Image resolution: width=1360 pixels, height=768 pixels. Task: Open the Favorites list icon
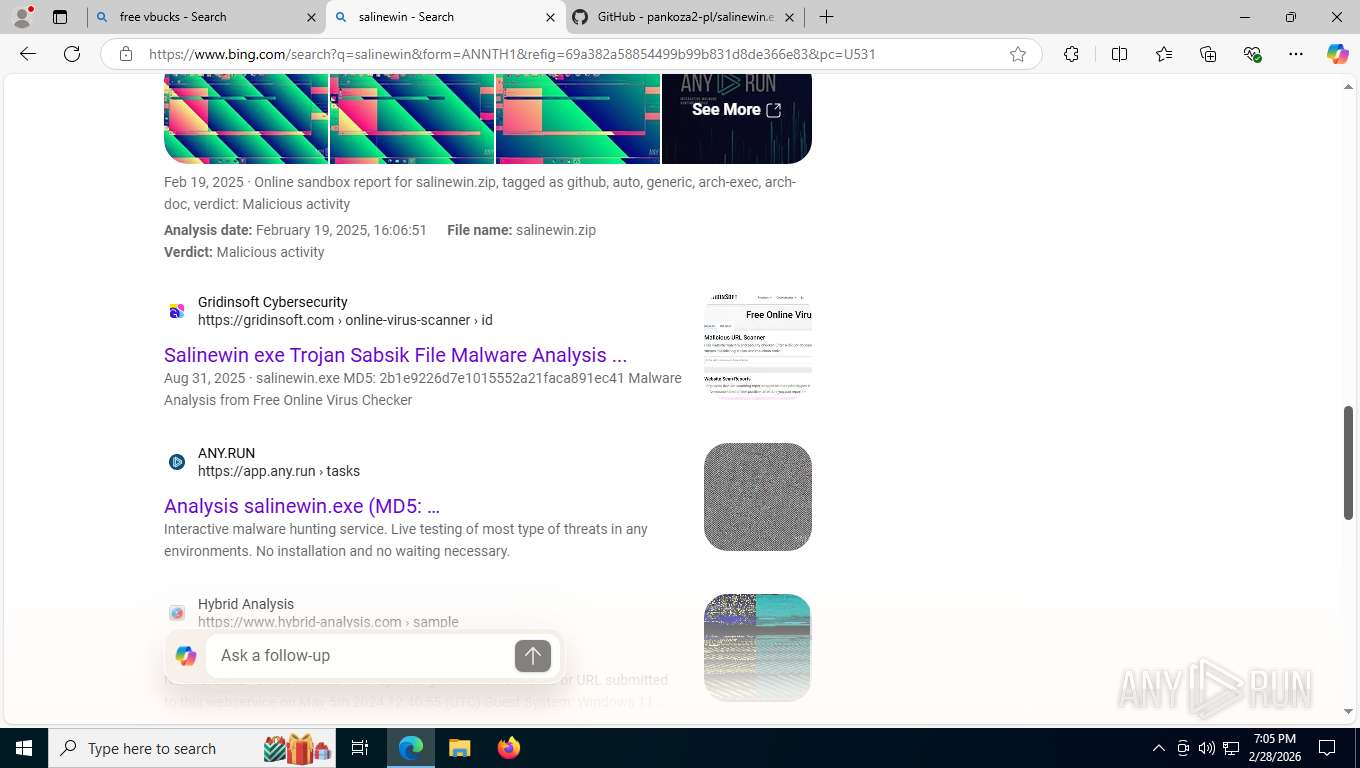pyautogui.click(x=1164, y=54)
